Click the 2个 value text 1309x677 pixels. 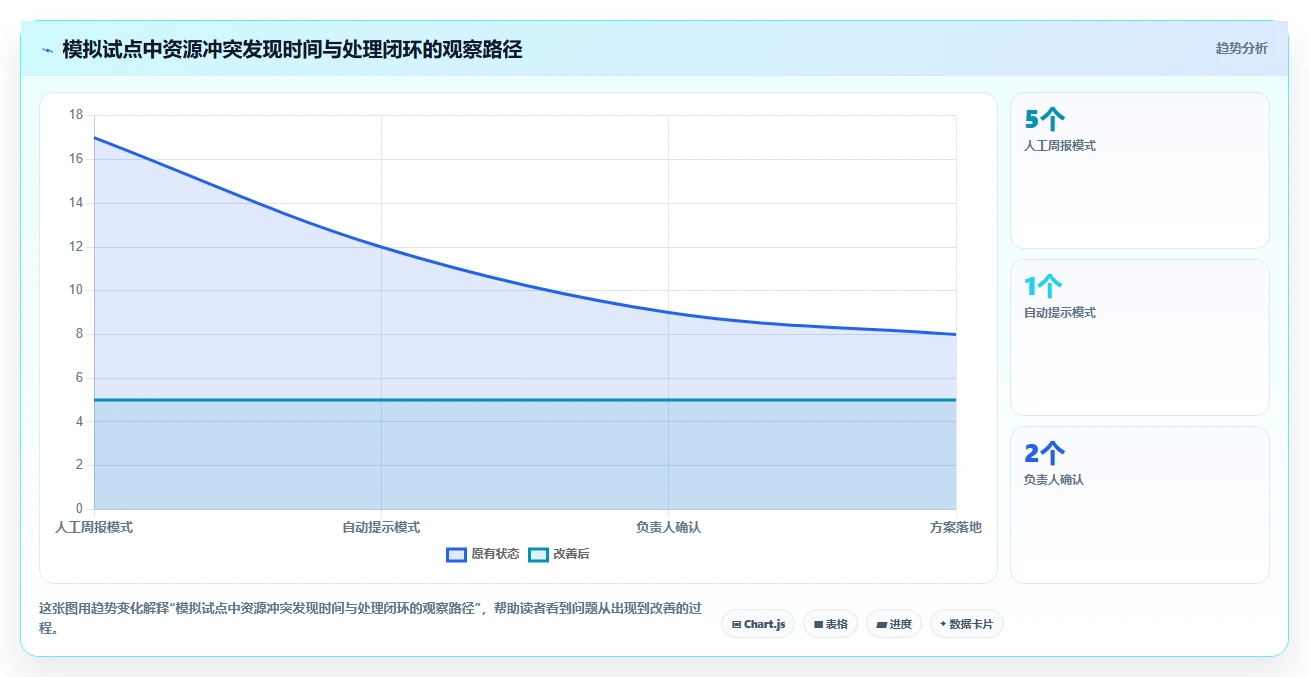[x=1045, y=453]
